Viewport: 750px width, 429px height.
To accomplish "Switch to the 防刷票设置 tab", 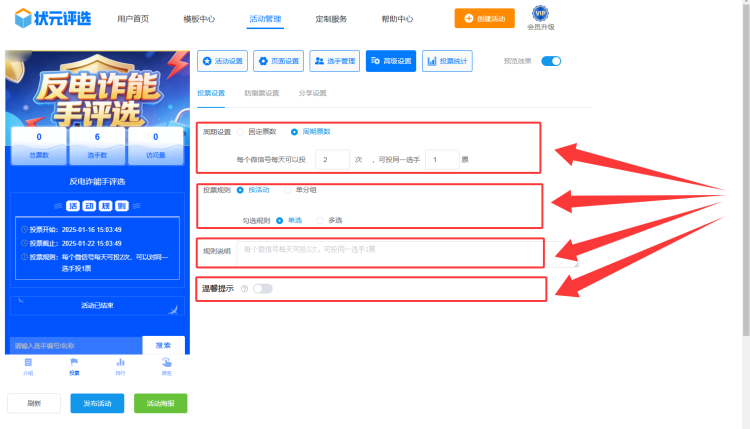I will [x=262, y=93].
